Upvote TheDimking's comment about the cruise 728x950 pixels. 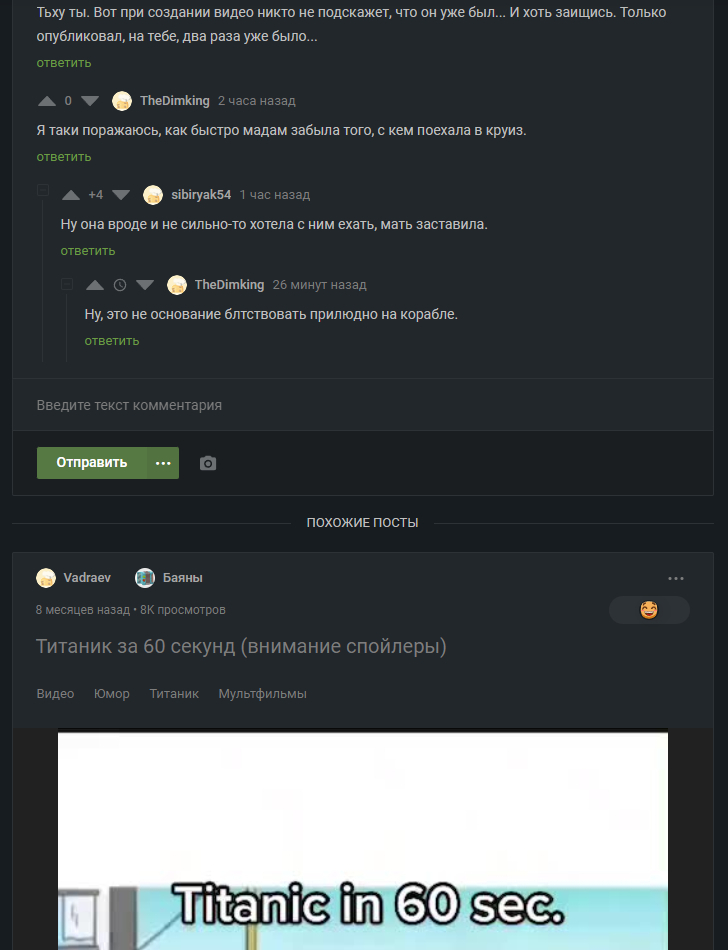(47, 101)
